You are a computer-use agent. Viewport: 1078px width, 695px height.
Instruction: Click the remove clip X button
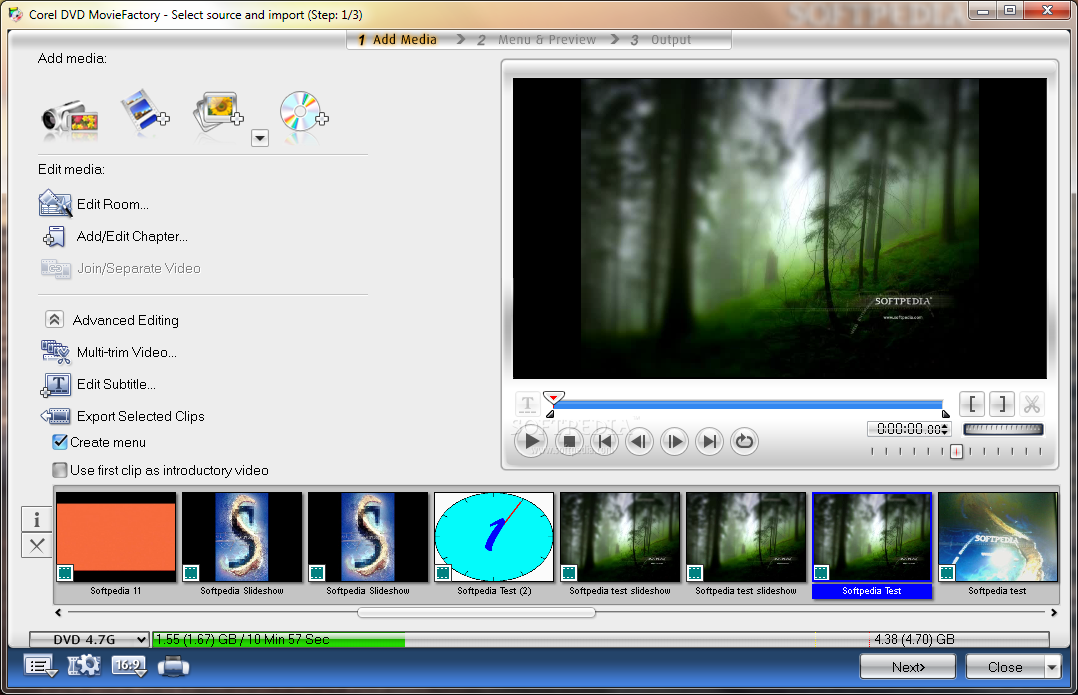pos(37,546)
